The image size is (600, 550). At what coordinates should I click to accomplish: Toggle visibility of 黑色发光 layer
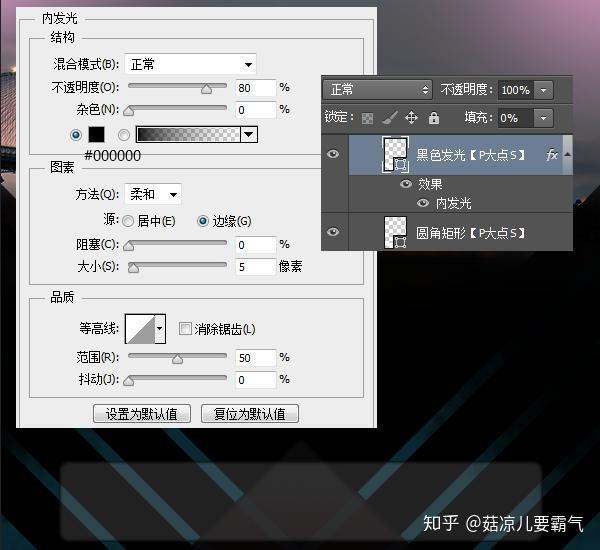[333, 154]
